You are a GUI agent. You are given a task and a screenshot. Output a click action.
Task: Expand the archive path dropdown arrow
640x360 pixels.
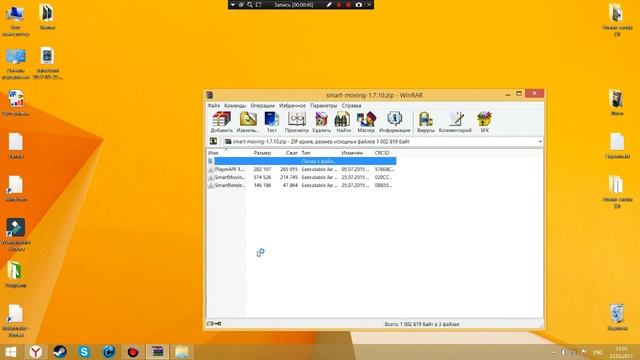tap(540, 142)
